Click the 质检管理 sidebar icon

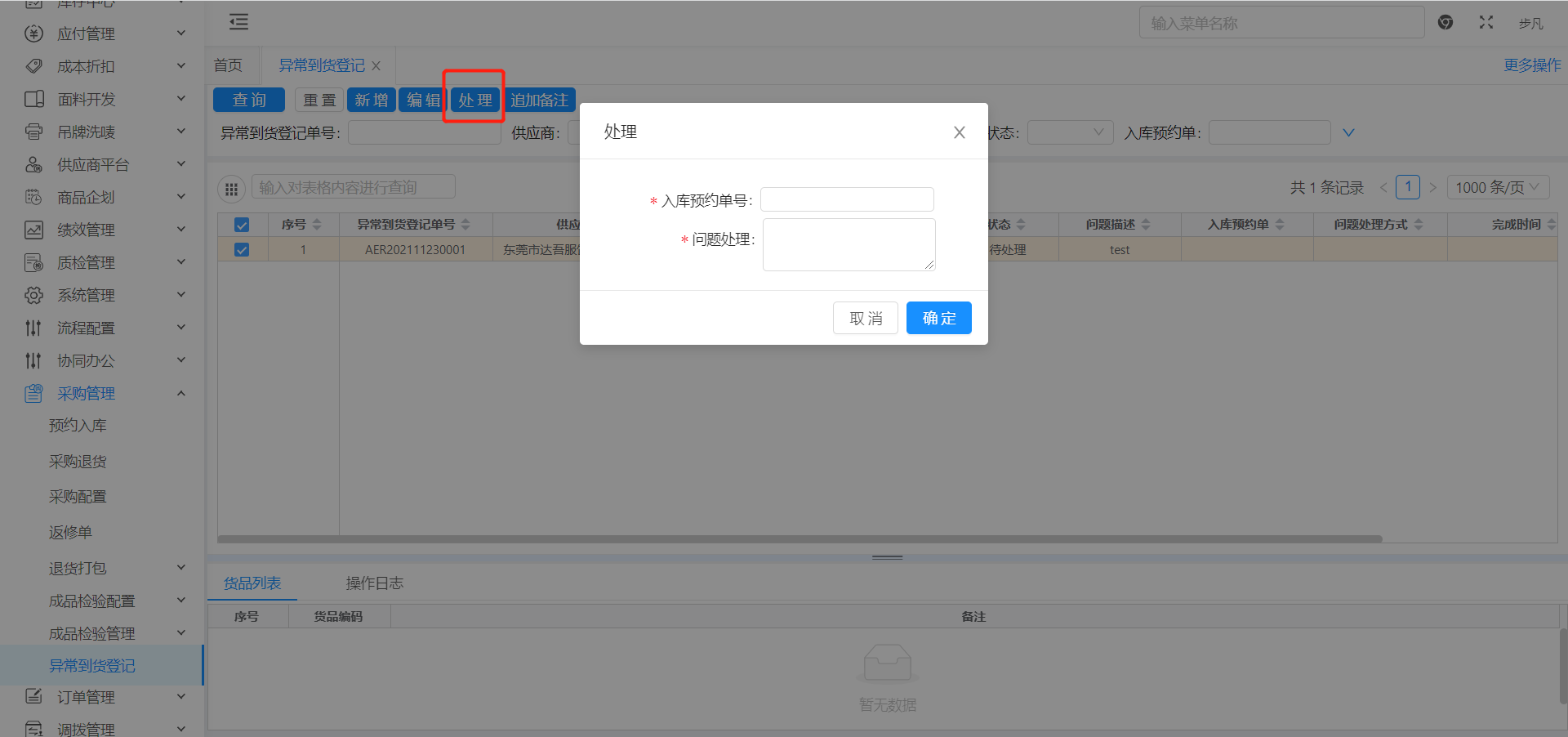pyautogui.click(x=33, y=262)
